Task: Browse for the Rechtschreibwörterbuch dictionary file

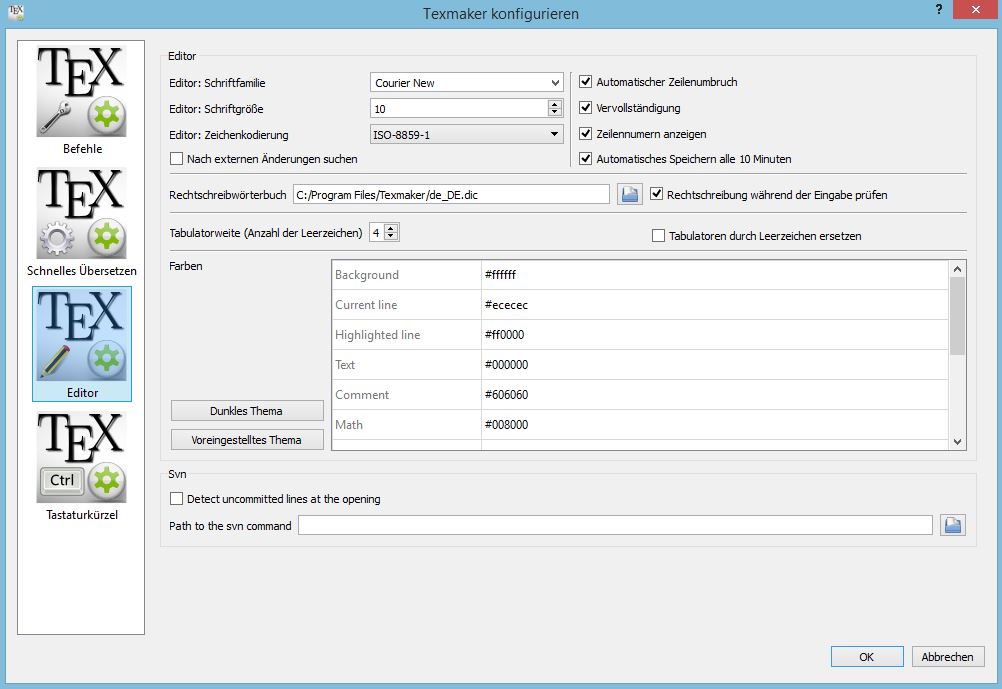Action: click(x=629, y=194)
